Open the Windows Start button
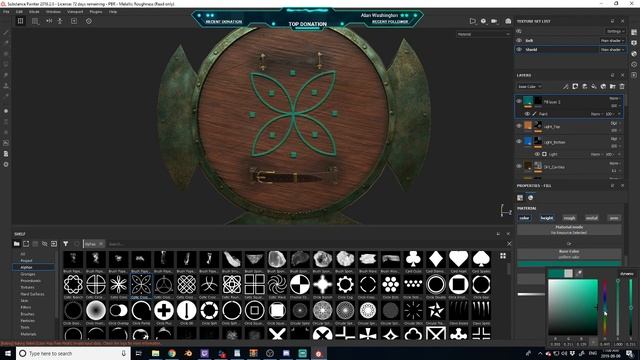The width and height of the screenshot is (640, 360). 8,353
